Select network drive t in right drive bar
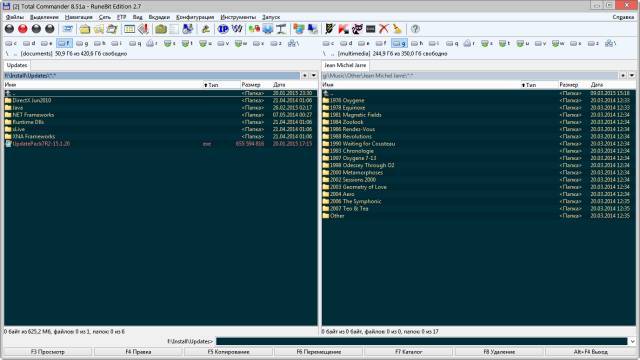This screenshot has height=360, width=640. (x=504, y=43)
